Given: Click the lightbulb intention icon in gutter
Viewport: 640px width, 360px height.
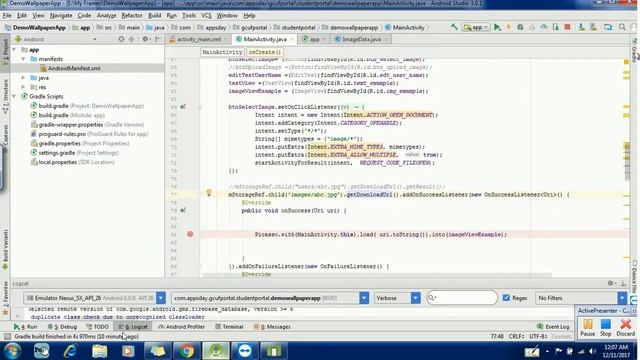Looking at the screenshot, I should click(x=209, y=193).
